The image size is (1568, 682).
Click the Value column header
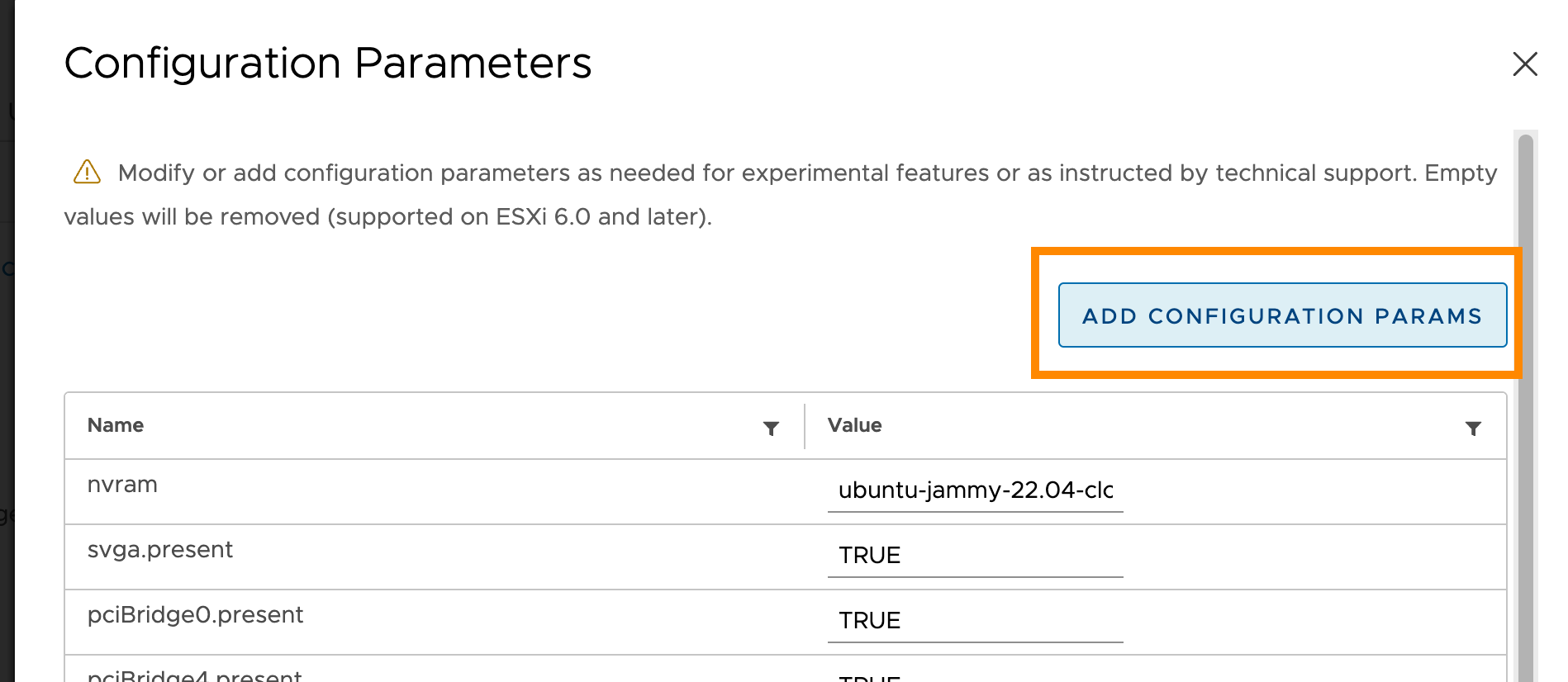coord(854,425)
